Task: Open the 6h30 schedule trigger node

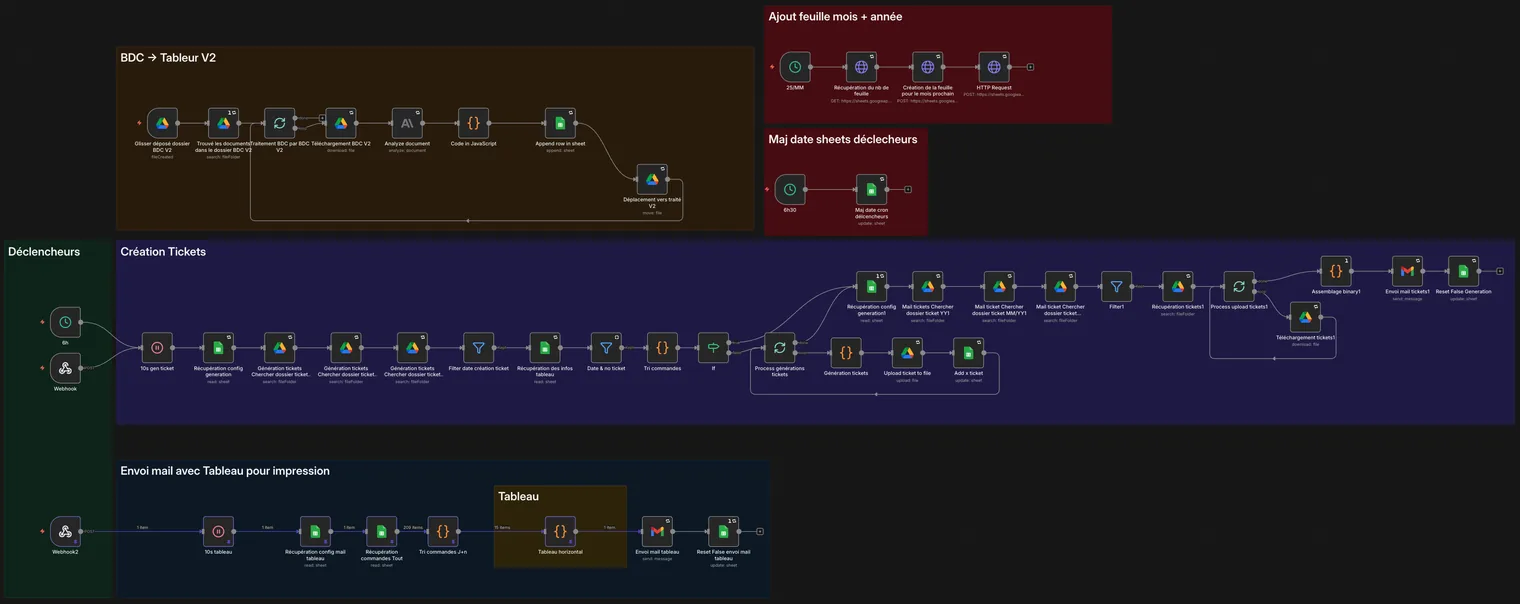Action: (790, 189)
